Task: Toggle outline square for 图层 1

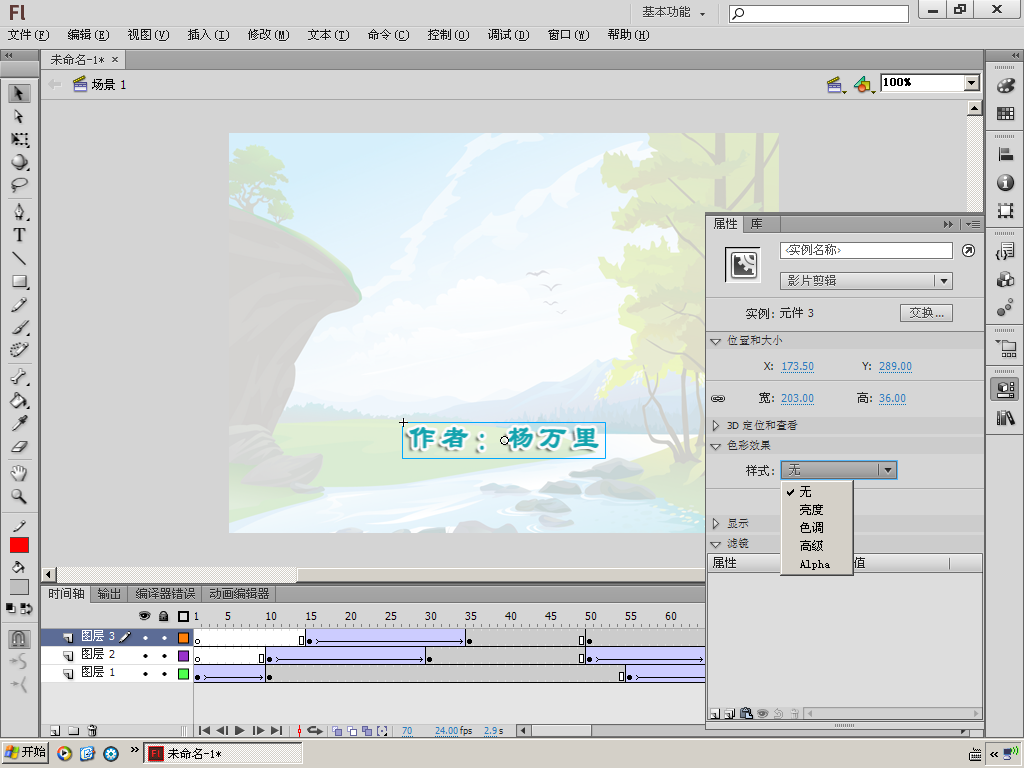Action: click(184, 673)
